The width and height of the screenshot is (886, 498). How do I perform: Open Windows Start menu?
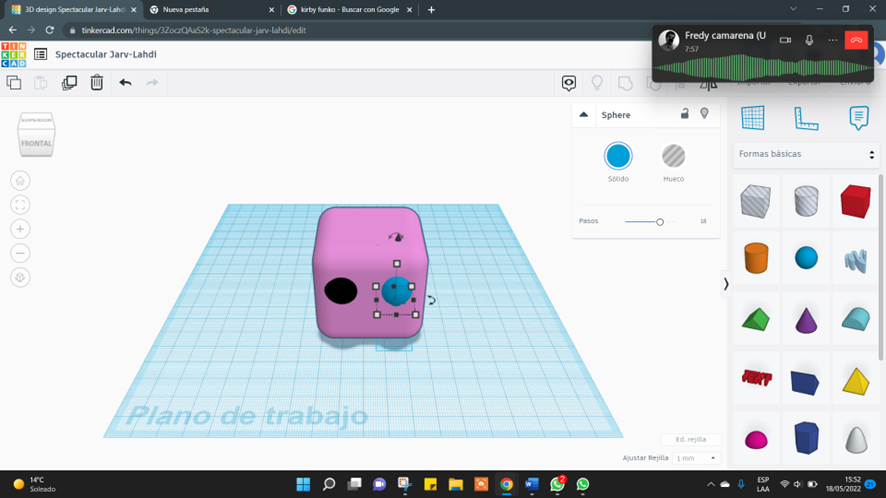(x=303, y=484)
